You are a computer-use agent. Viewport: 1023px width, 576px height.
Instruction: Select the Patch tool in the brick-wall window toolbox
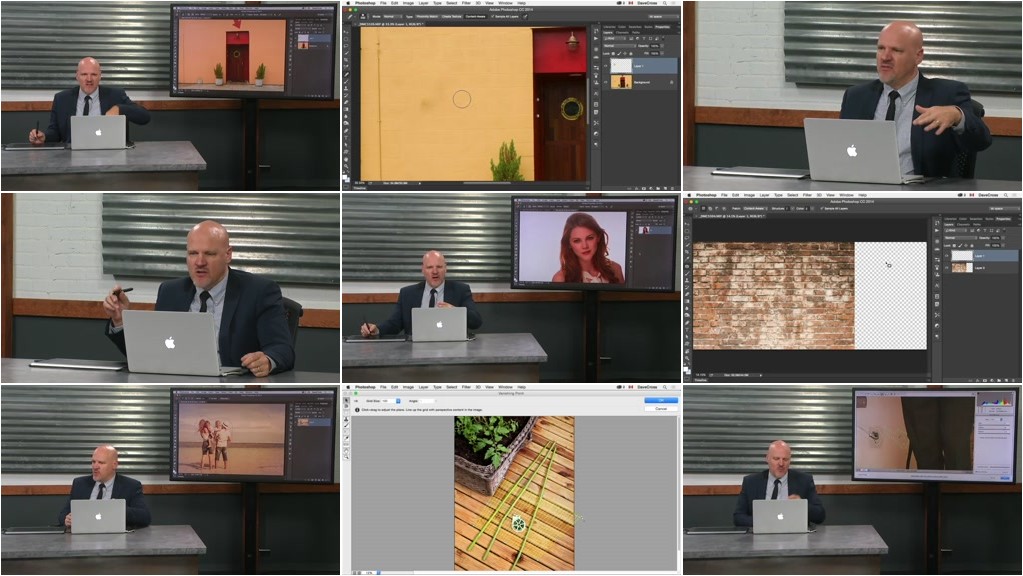[687, 266]
